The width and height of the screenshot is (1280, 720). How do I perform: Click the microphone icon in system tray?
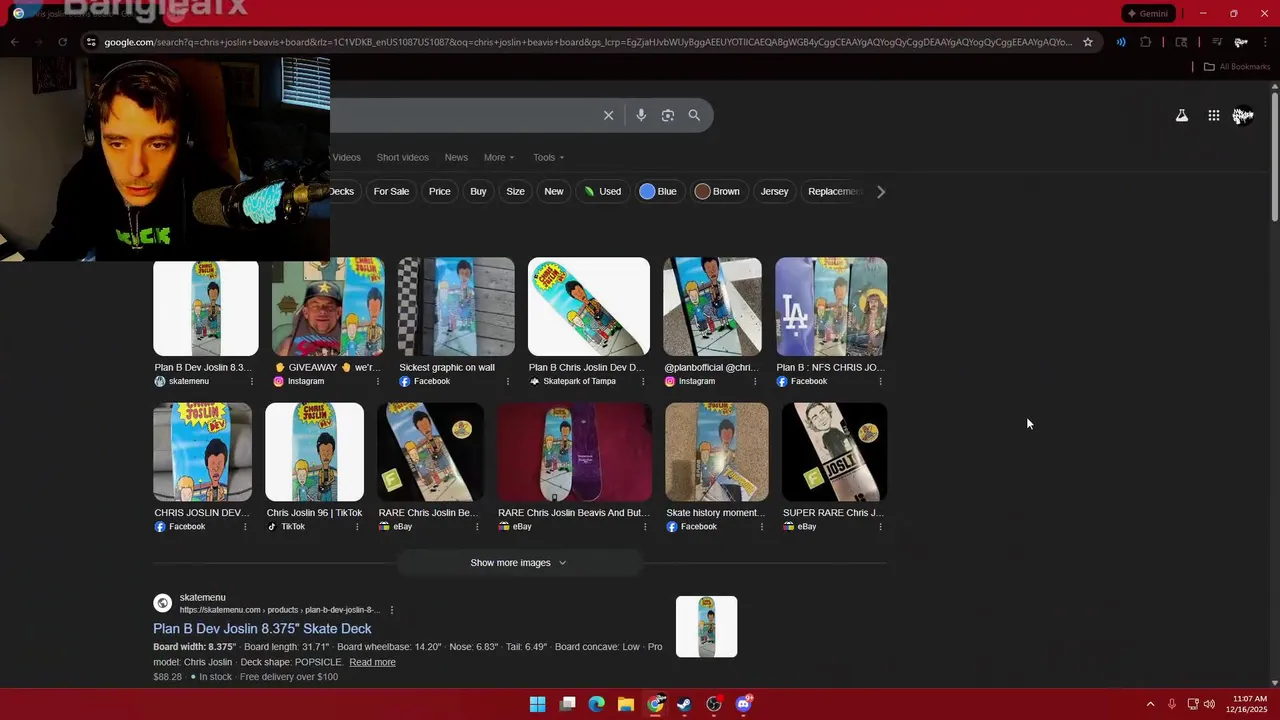(x=1172, y=704)
